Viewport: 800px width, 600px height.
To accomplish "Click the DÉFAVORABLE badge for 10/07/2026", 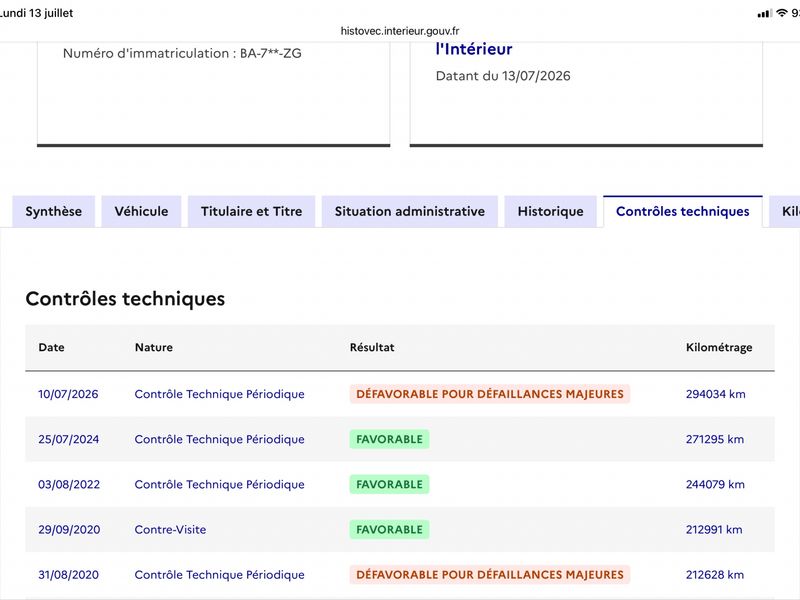I will (490, 394).
